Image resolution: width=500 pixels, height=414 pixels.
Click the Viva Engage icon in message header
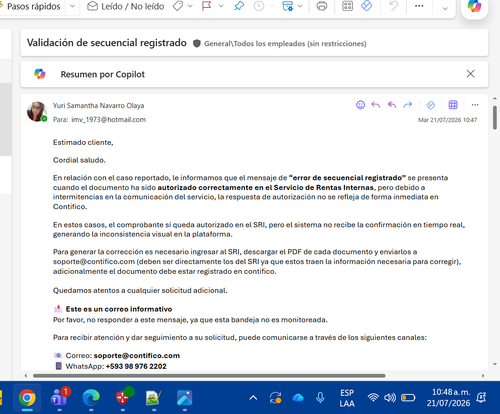[430, 105]
